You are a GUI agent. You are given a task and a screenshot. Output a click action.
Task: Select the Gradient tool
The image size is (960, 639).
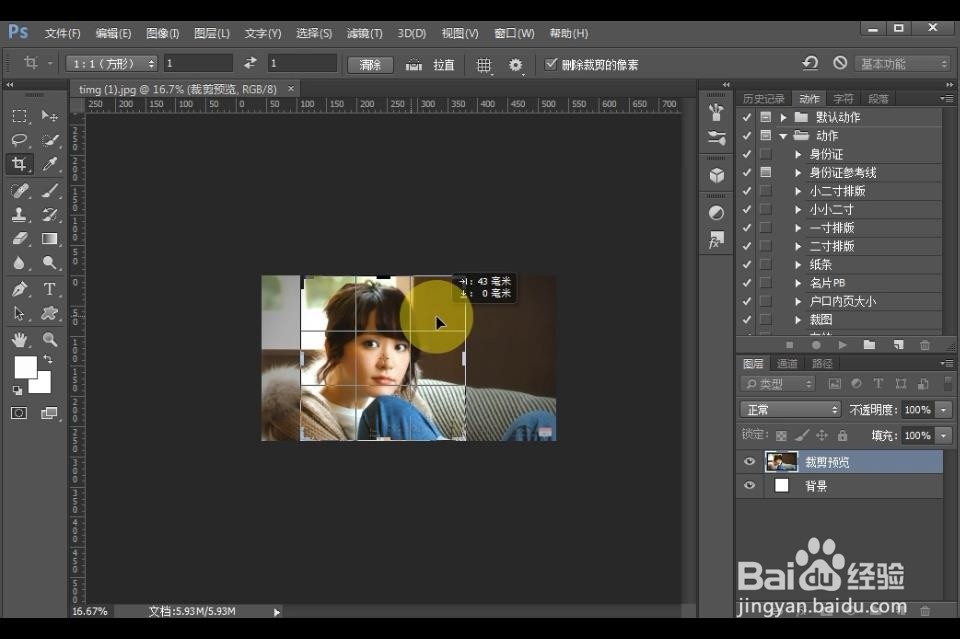[50, 239]
